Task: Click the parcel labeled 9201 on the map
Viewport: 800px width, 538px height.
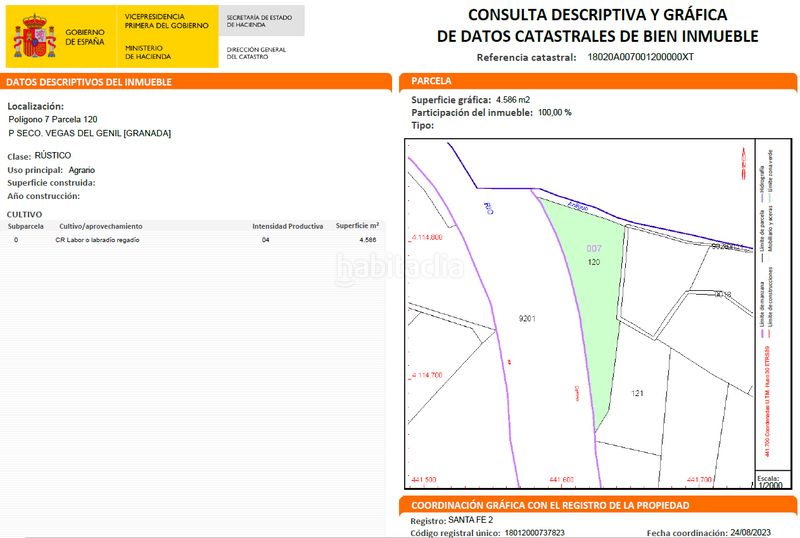Action: click(527, 319)
